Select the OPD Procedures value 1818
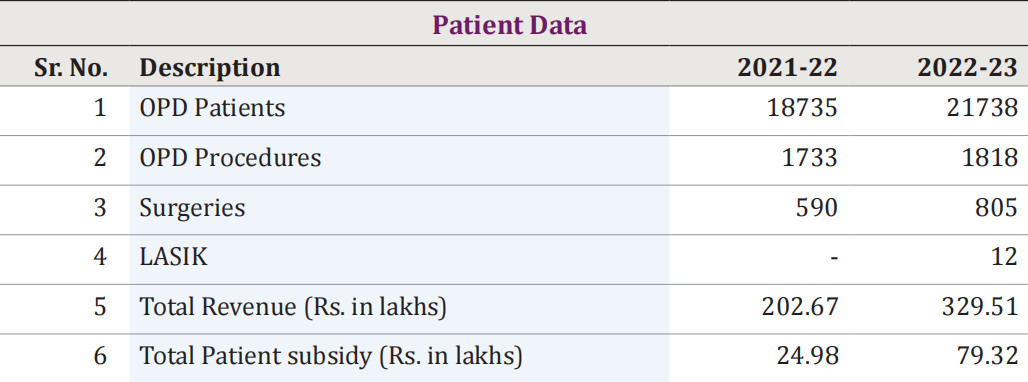 990,158
